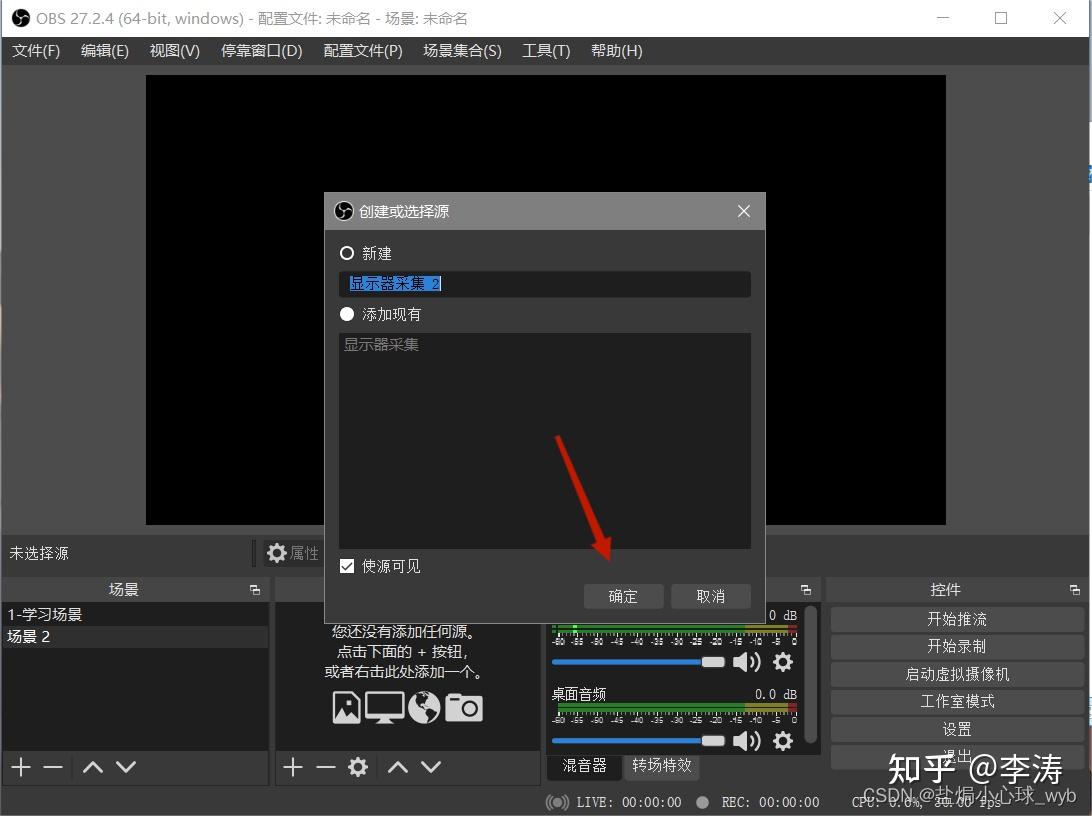Select the 新建 radio button
Screen dimensions: 1092x816
(347, 253)
